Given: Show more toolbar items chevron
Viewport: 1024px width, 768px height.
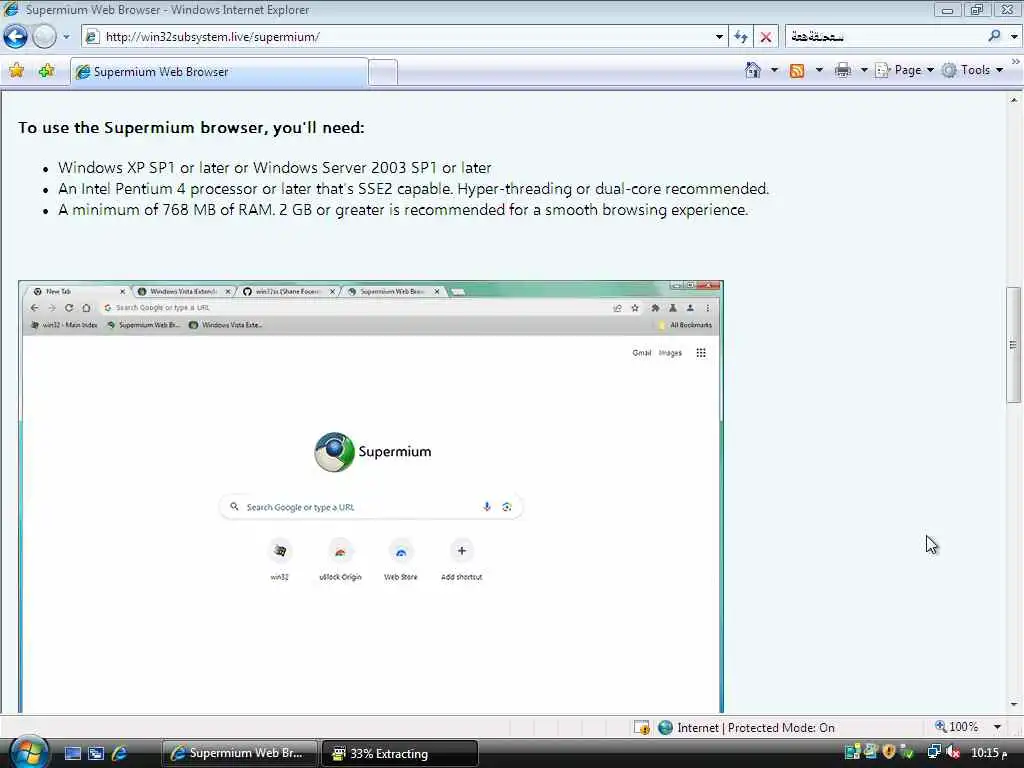Looking at the screenshot, I should [x=1016, y=61].
